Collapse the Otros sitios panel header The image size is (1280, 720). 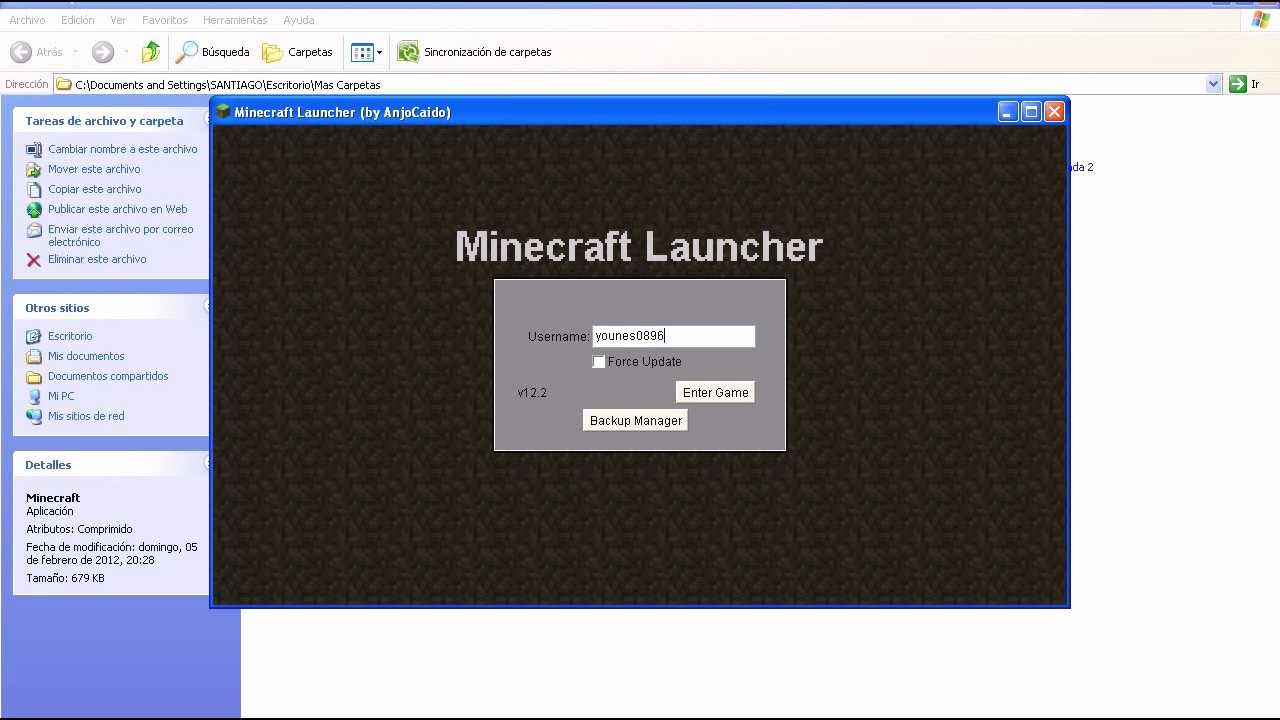(111, 307)
